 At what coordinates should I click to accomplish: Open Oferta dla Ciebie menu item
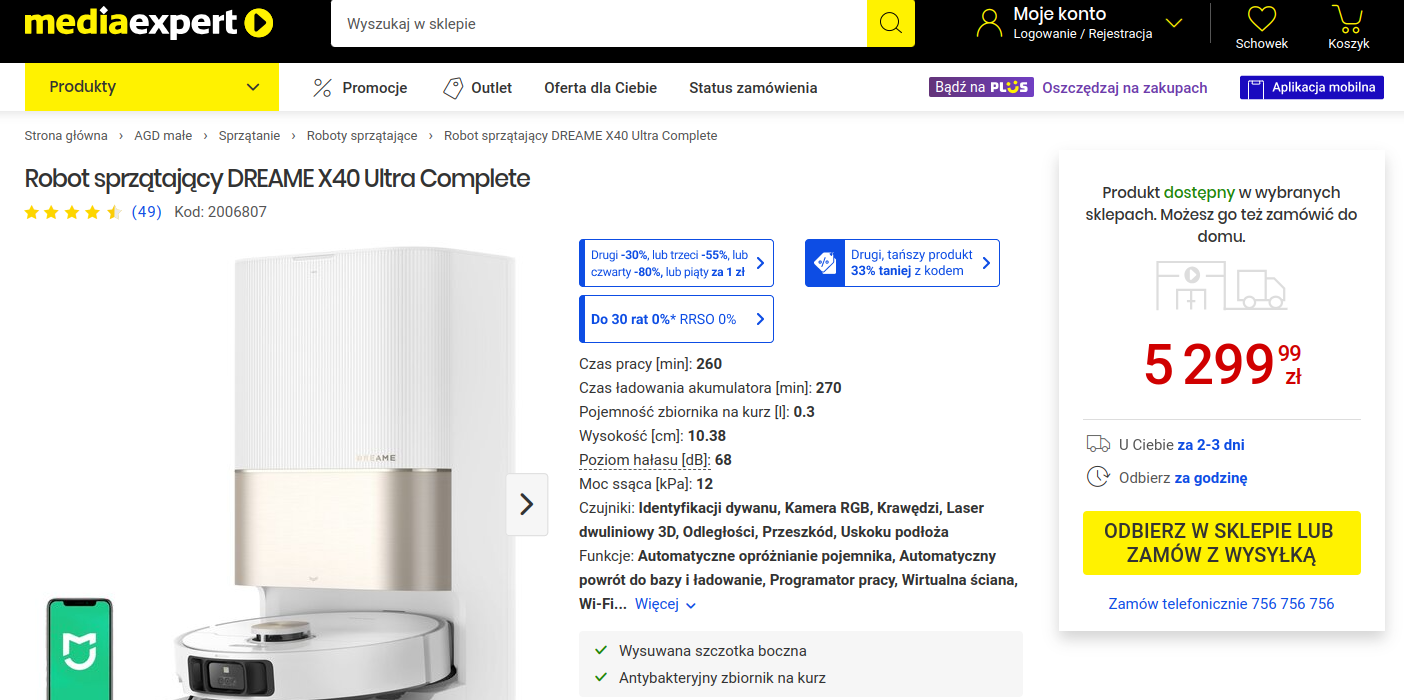click(x=600, y=88)
